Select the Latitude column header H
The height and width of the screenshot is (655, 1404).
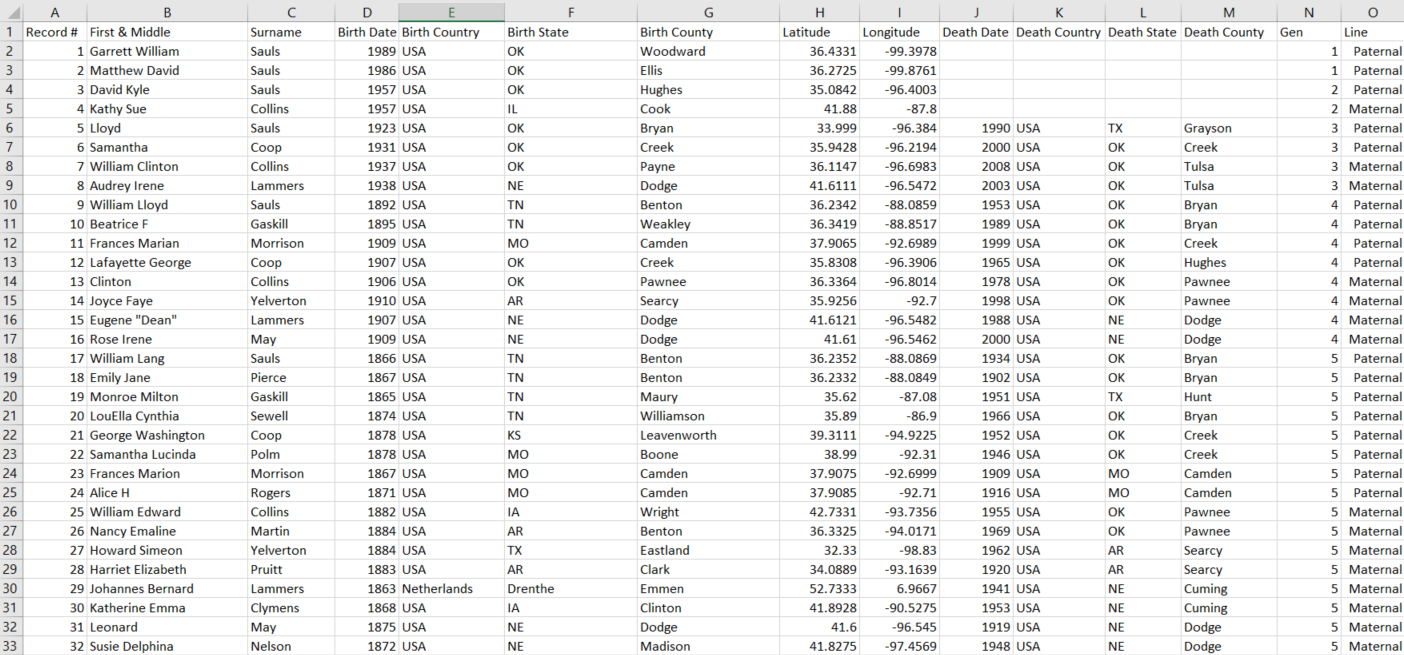coord(819,12)
